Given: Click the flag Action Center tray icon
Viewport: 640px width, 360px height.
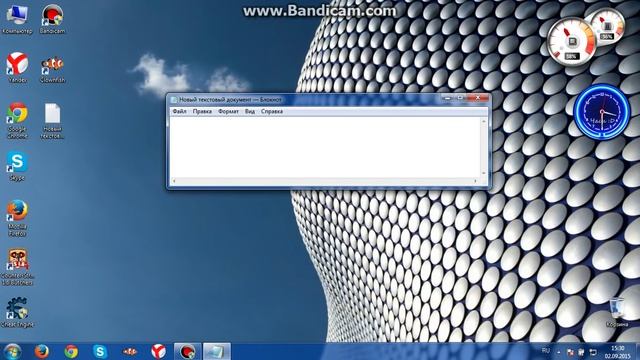Looking at the screenshot, I should (570, 352).
